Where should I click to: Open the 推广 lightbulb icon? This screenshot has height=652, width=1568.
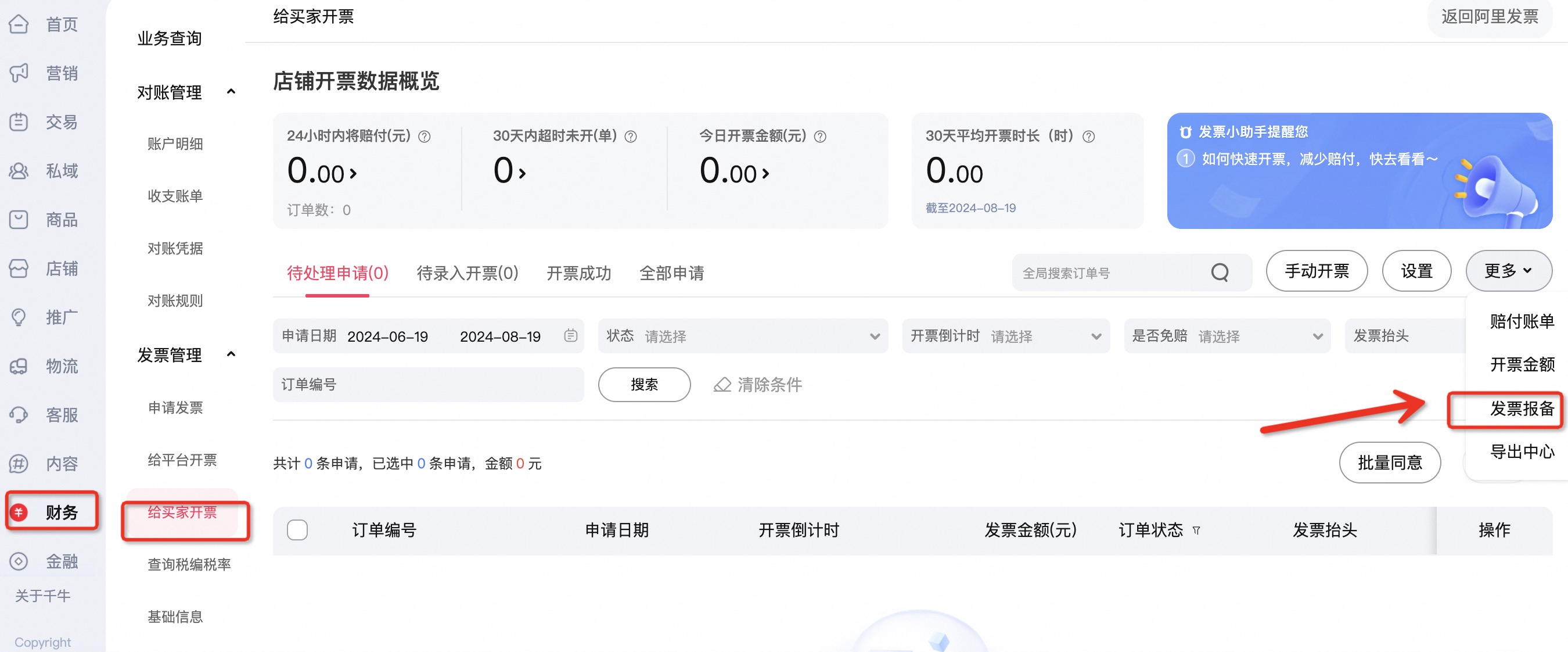pos(19,317)
